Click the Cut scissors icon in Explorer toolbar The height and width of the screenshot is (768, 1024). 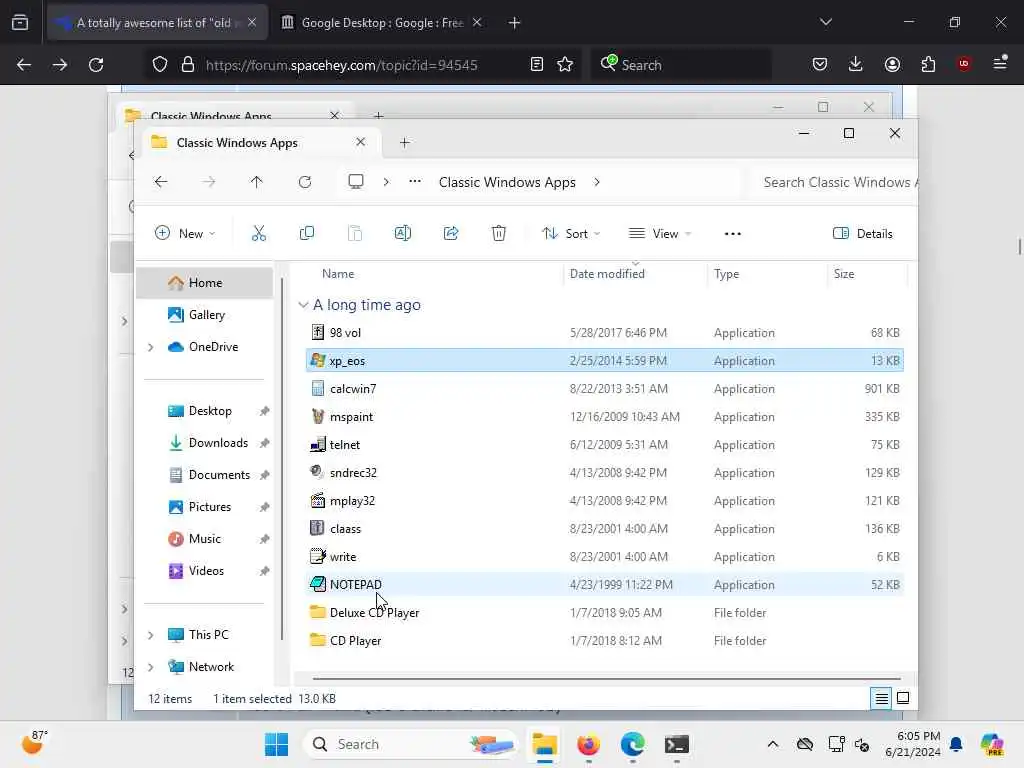[x=259, y=233]
